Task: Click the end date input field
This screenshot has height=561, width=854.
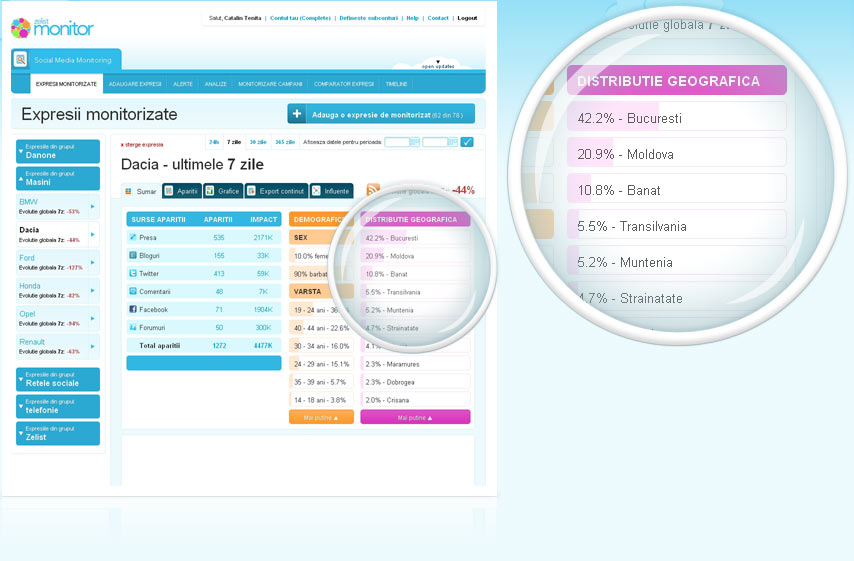Action: coord(435,142)
